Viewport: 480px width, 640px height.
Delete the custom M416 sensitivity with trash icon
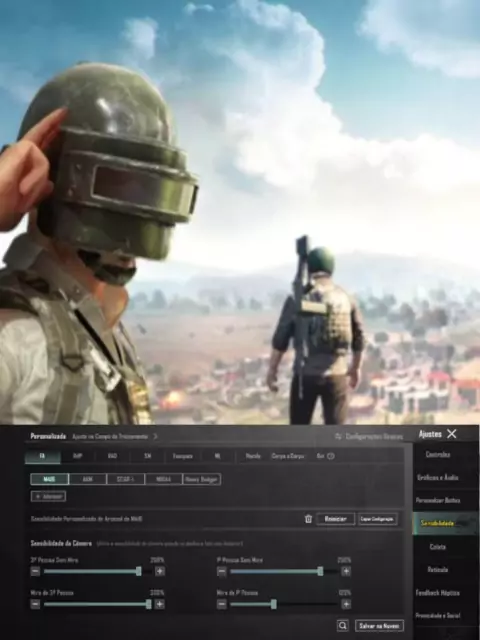(x=309, y=519)
